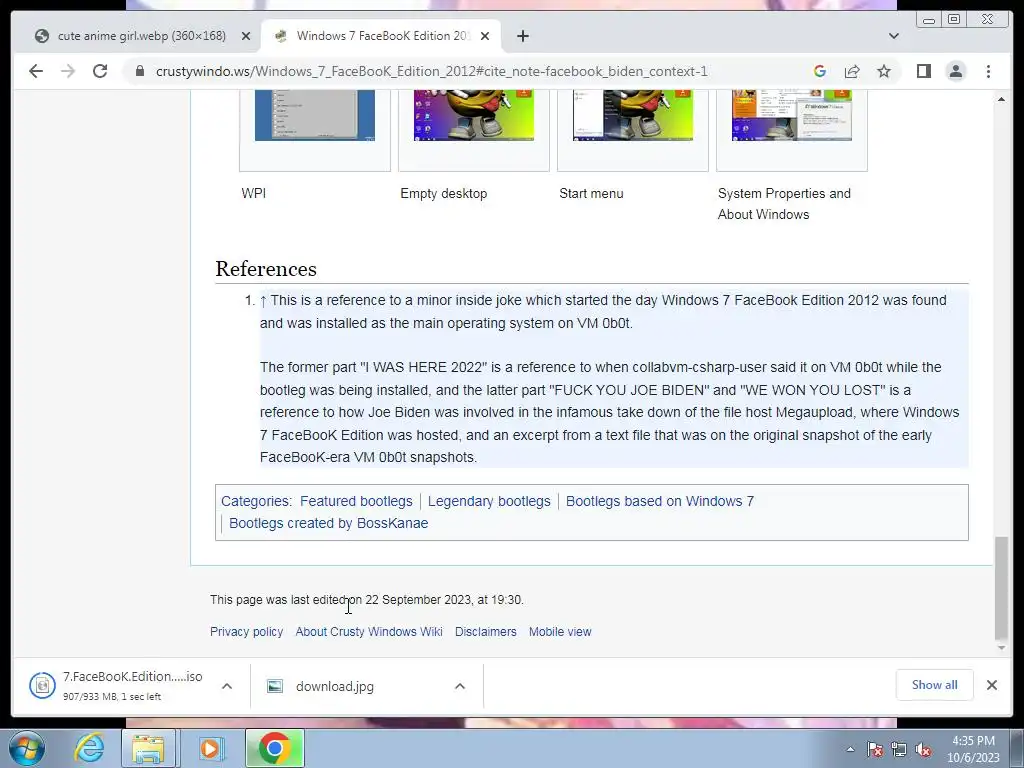The width and height of the screenshot is (1024, 768).
Task: Open About Crusty Windows Wiki link
Action: point(369,632)
